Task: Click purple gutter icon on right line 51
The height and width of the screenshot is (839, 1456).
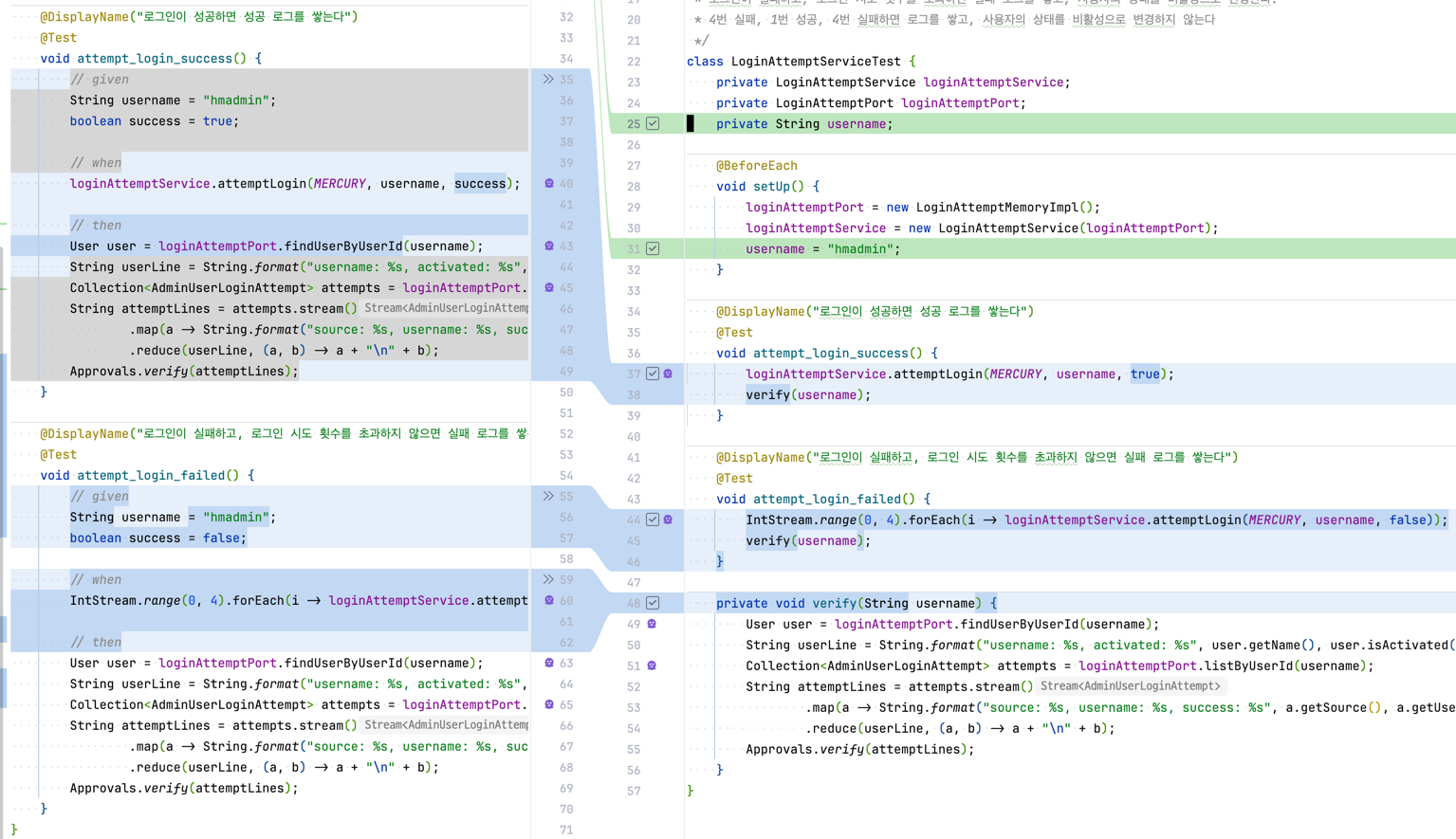Action: [652, 666]
